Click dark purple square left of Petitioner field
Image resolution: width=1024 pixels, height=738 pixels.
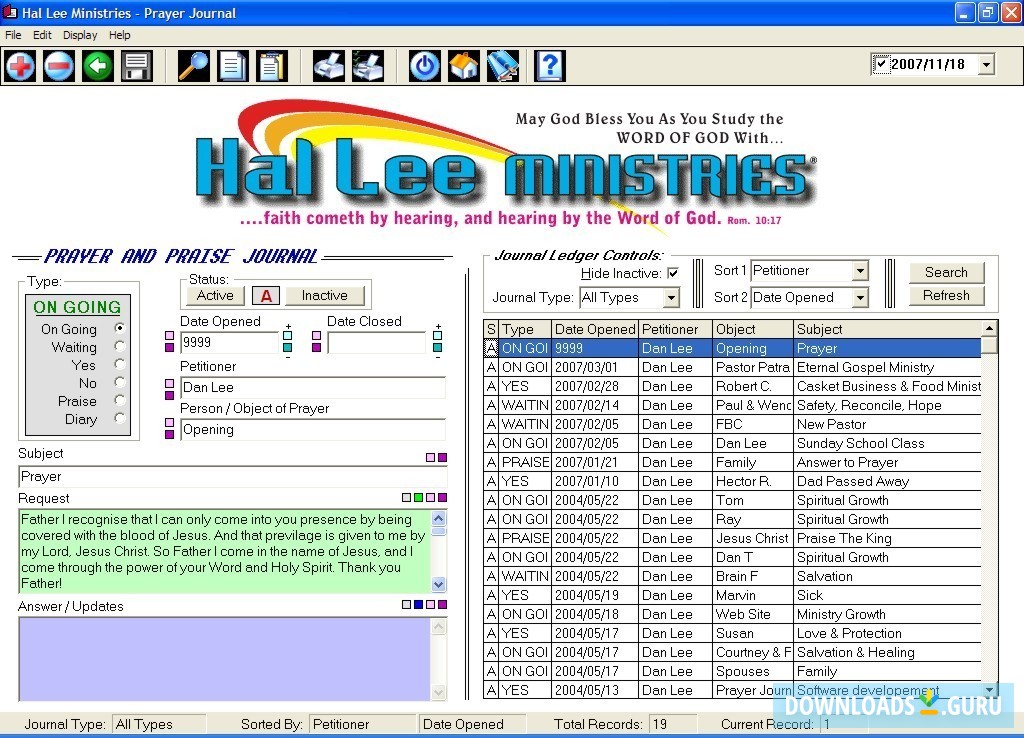[x=170, y=395]
